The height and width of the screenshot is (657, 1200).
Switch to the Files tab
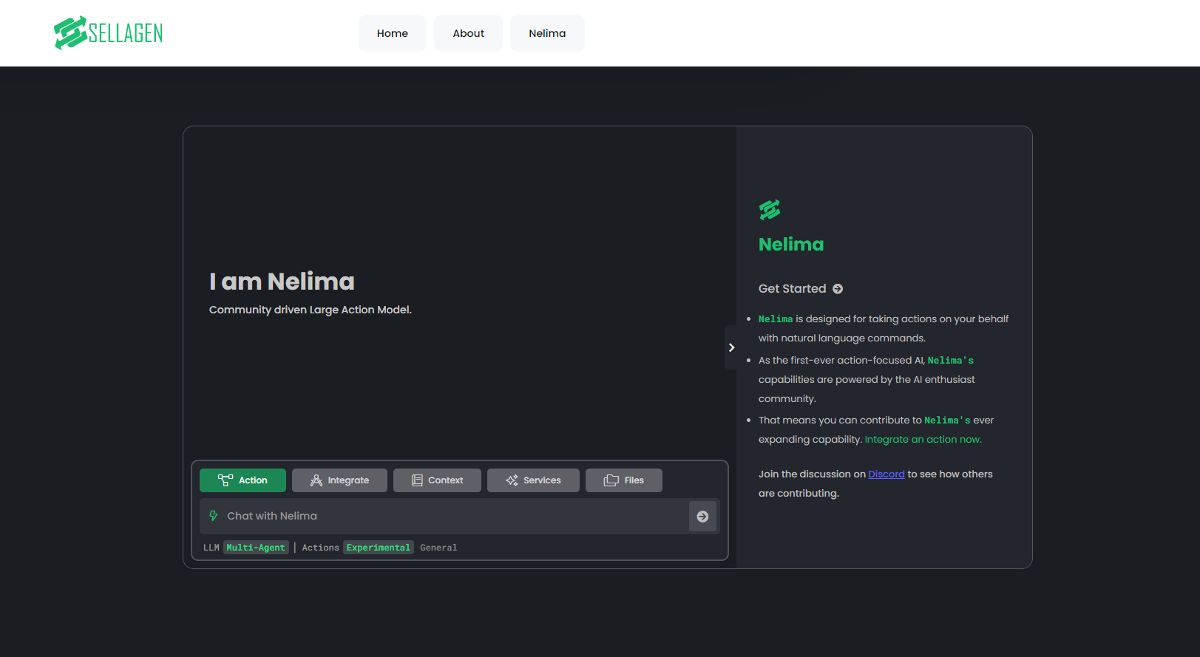[623, 480]
